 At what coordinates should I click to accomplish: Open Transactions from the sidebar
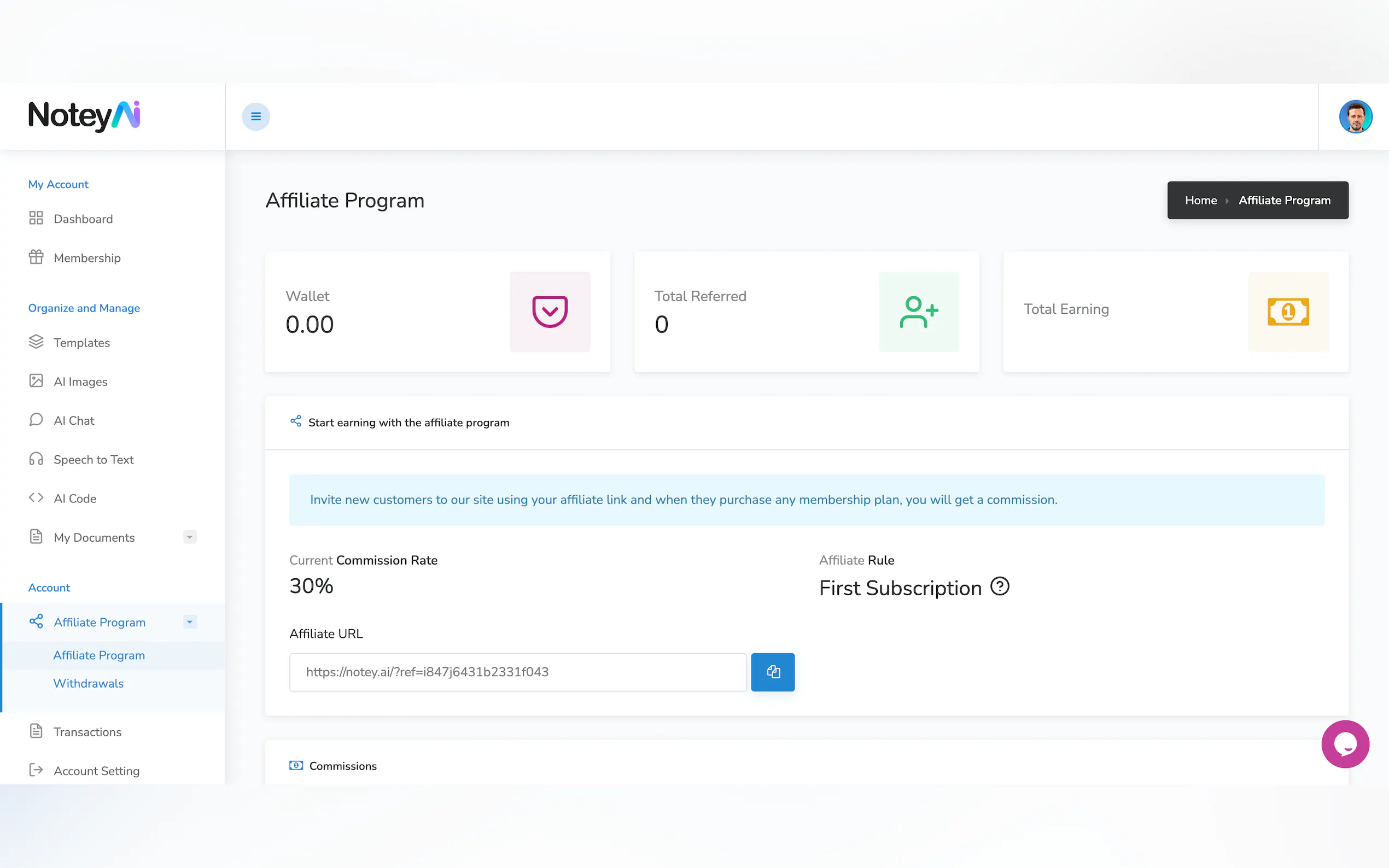[x=87, y=732]
